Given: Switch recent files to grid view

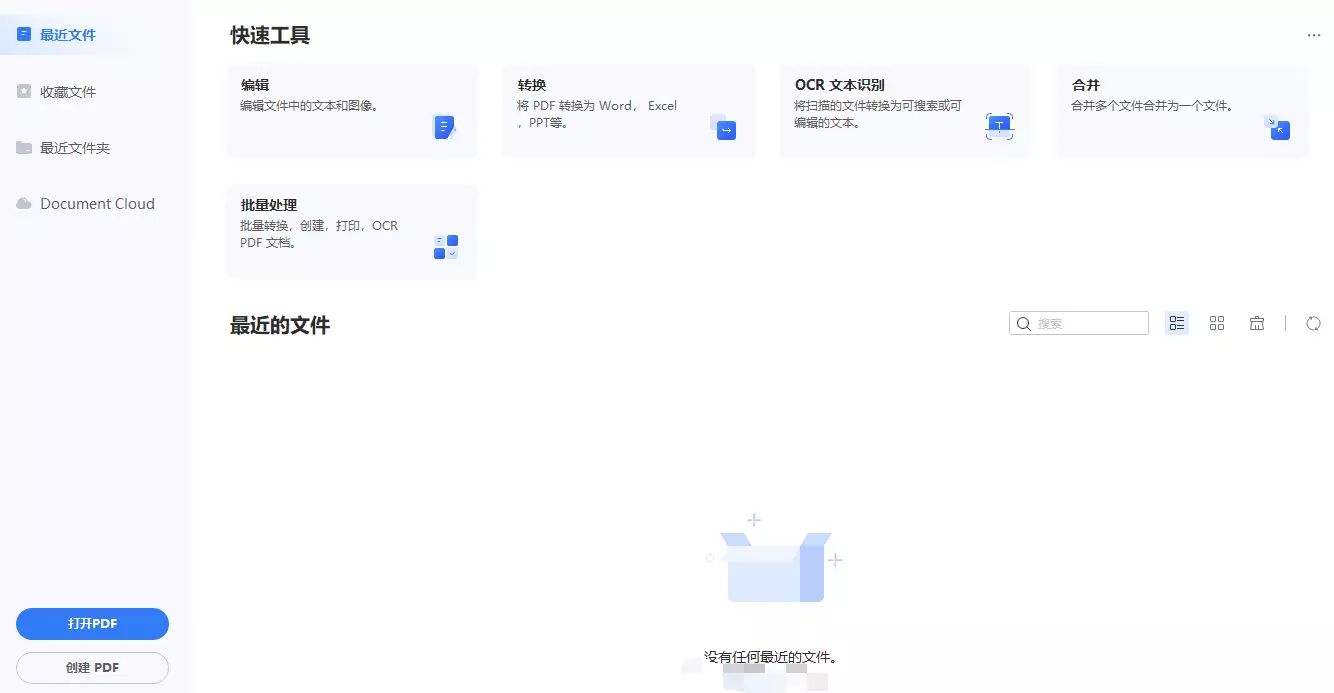Looking at the screenshot, I should pos(1216,322).
